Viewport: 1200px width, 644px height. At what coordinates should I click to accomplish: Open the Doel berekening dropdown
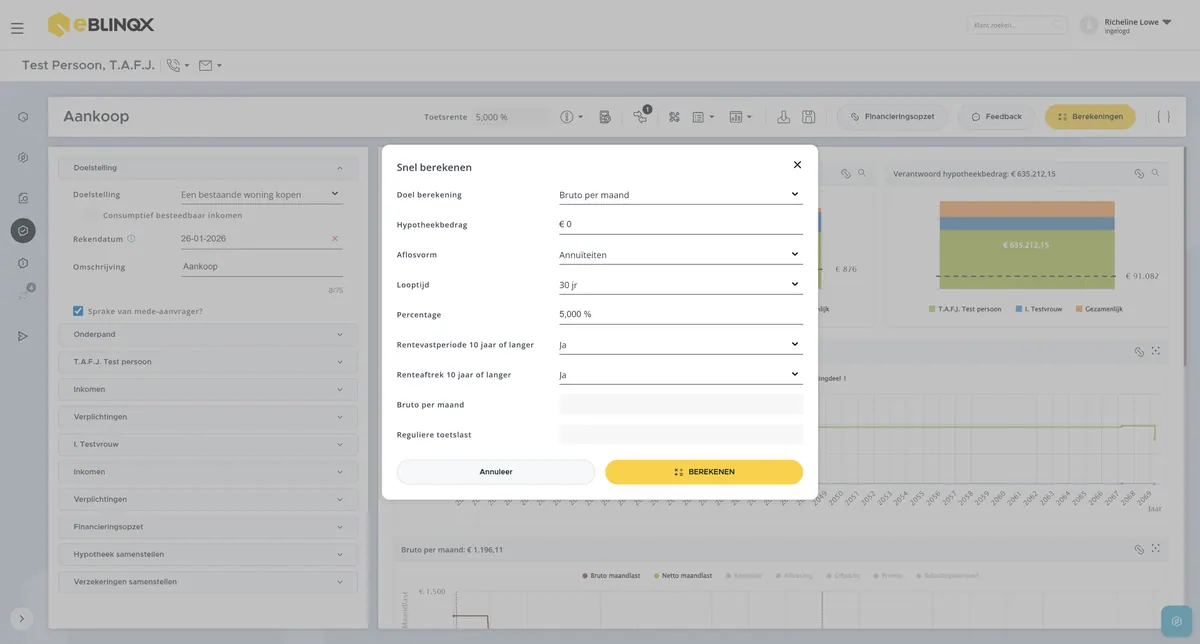(680, 194)
